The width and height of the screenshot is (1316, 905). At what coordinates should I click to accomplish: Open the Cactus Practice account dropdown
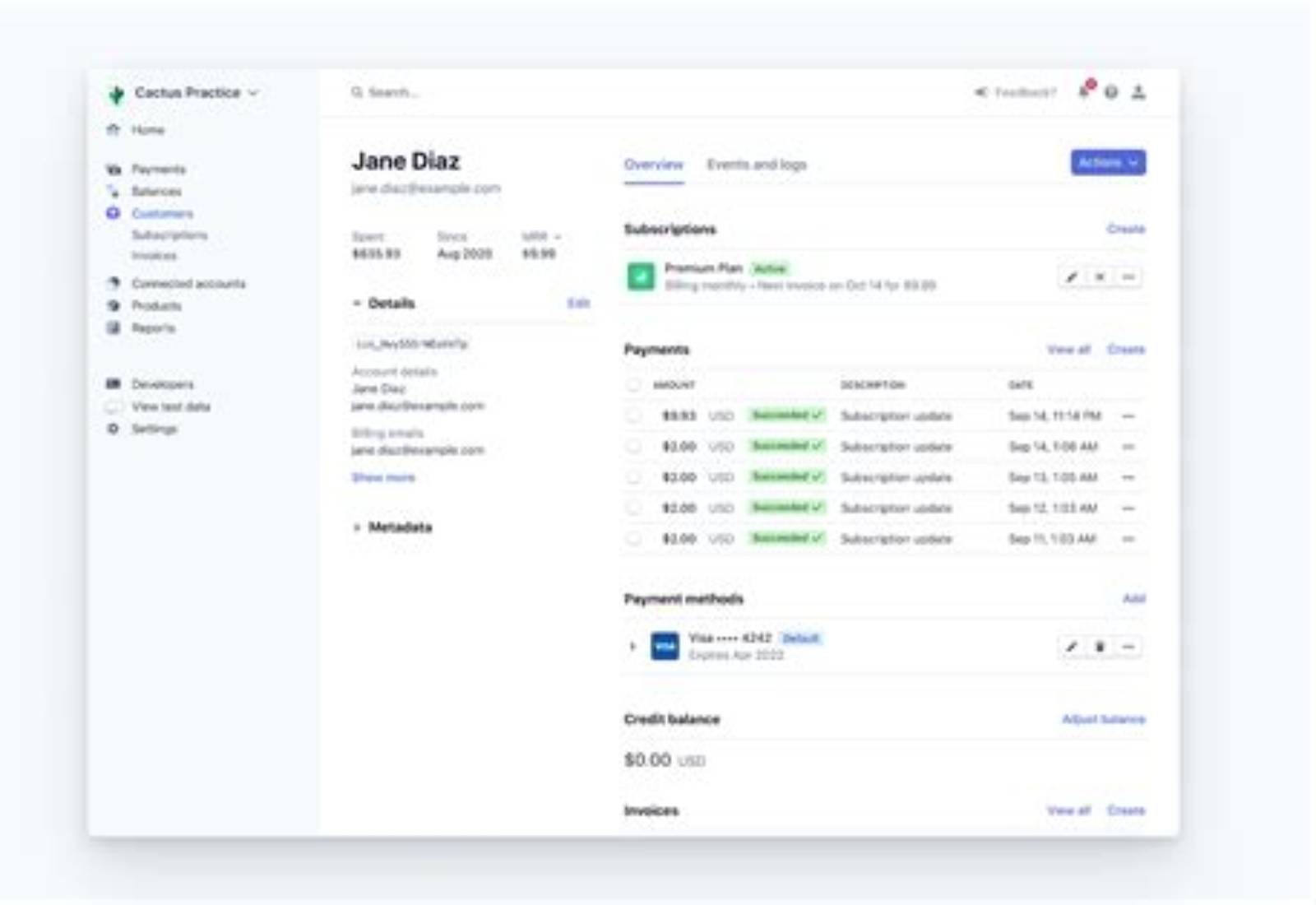pos(183,93)
